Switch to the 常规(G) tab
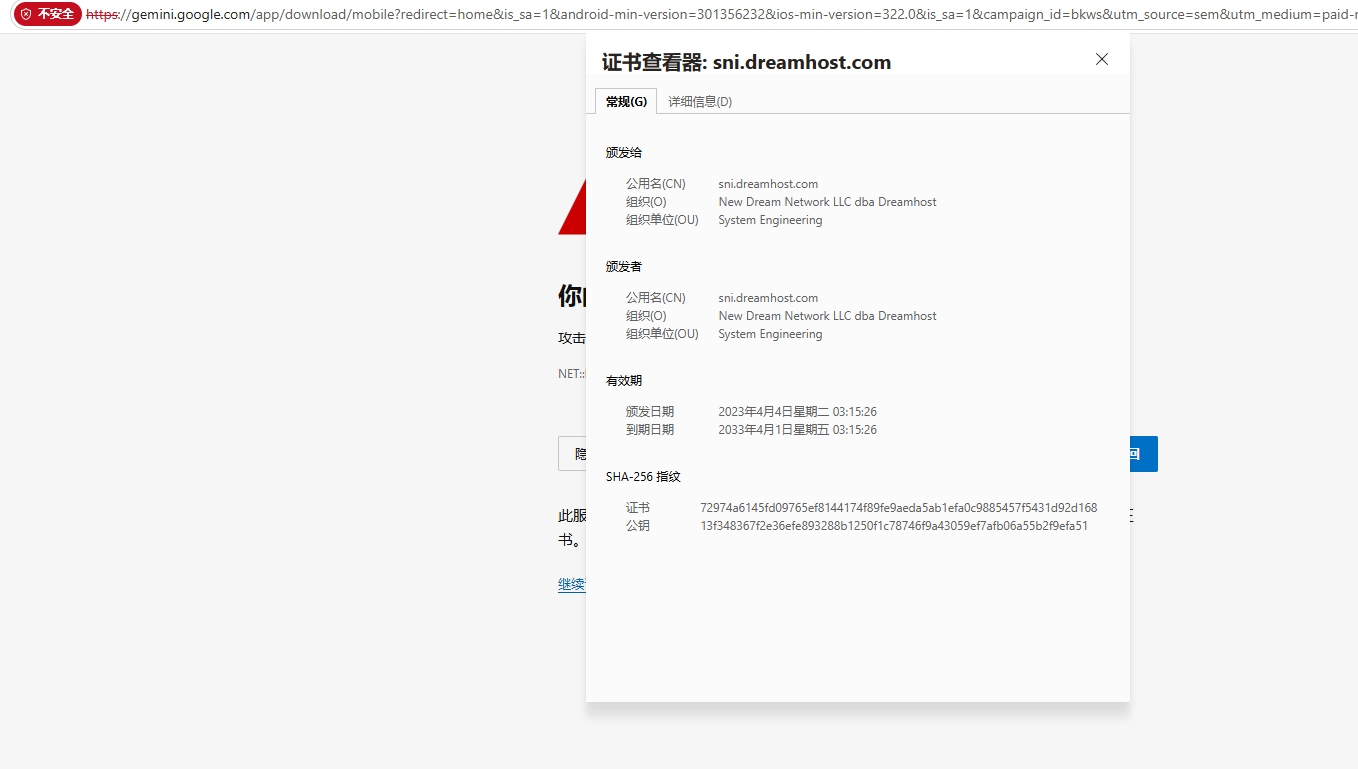 tap(626, 101)
